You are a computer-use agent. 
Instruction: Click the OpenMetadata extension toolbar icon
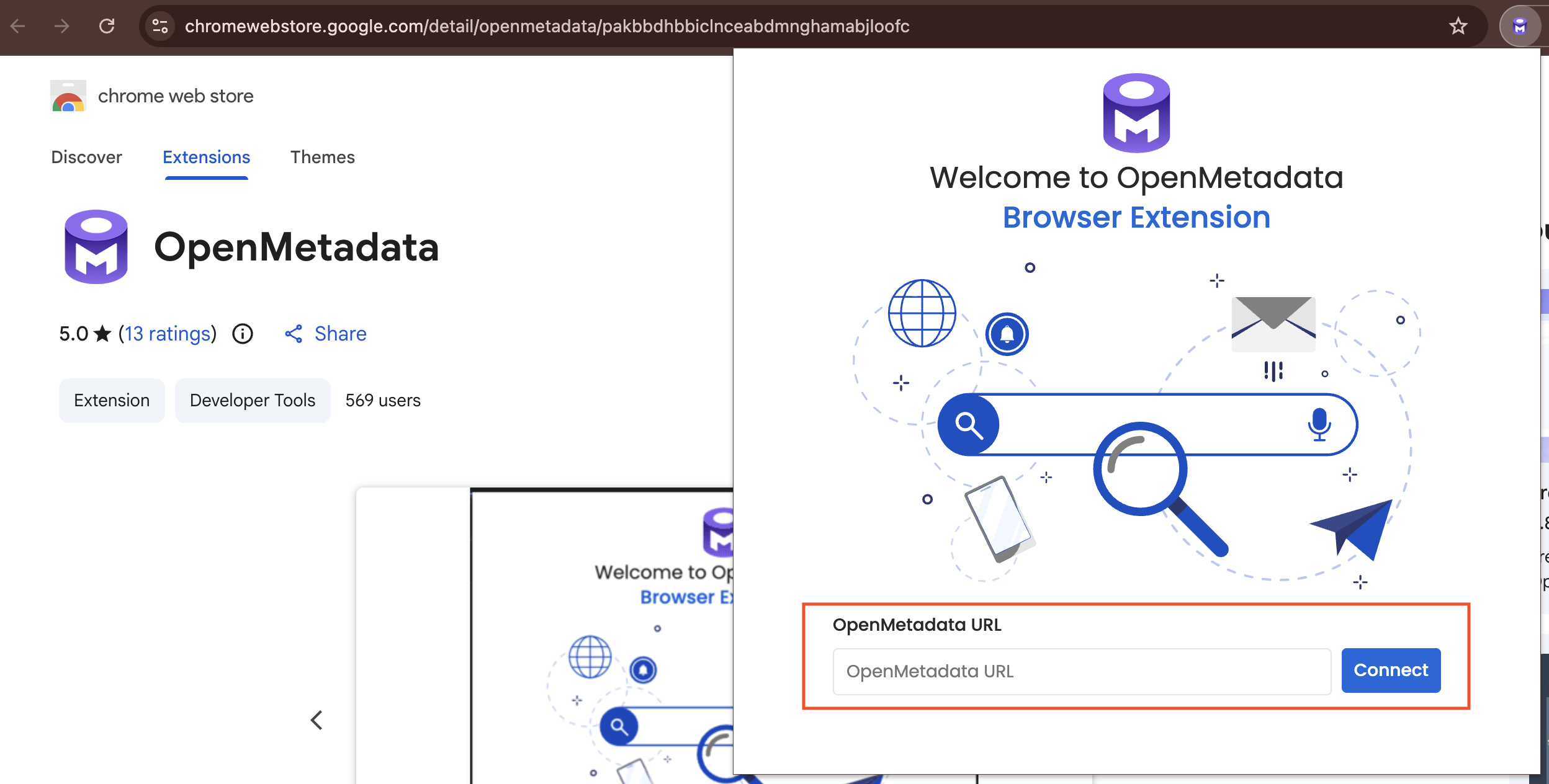click(x=1520, y=26)
